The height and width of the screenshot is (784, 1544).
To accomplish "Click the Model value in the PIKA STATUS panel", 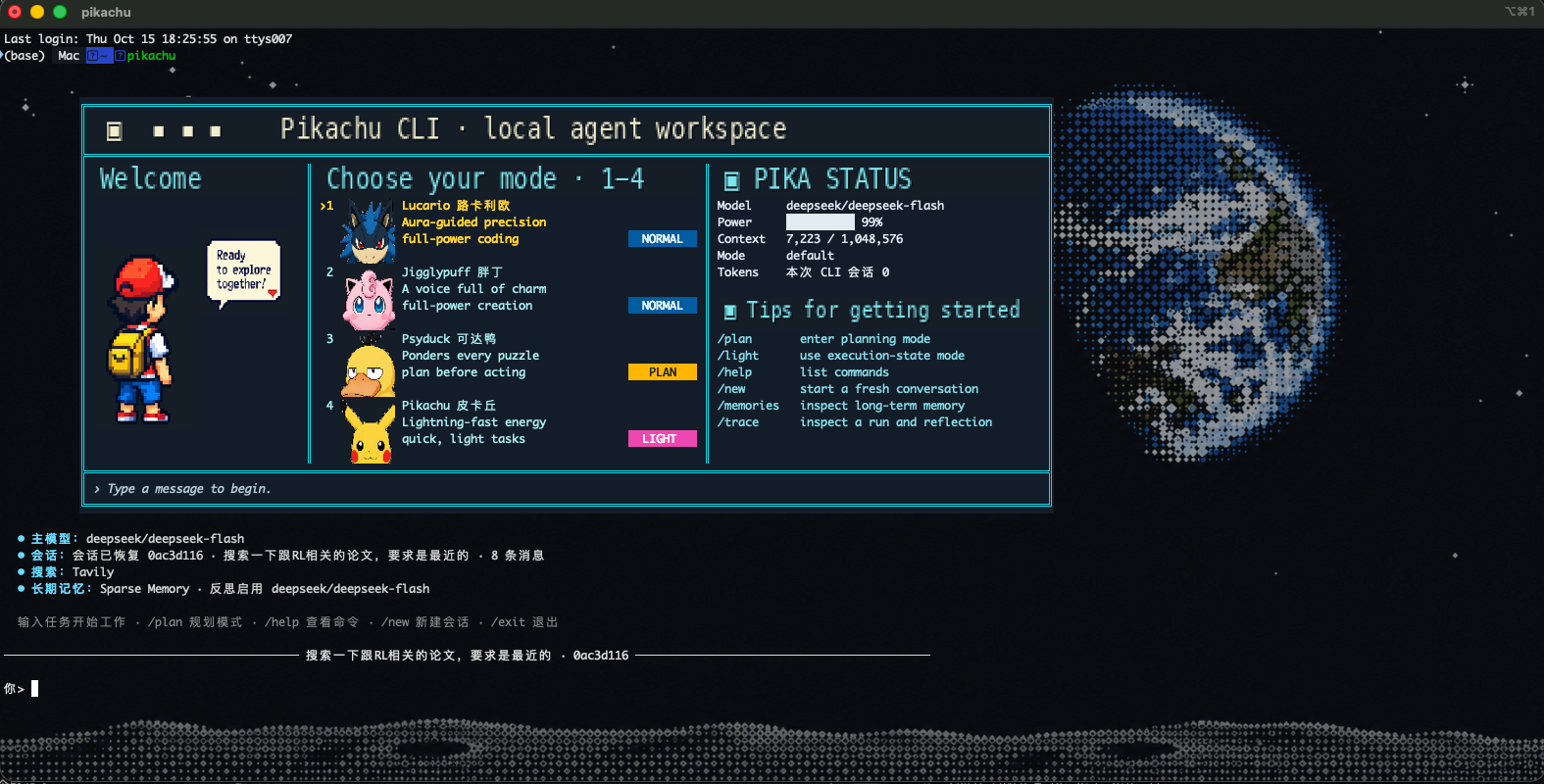I will coord(866,206).
